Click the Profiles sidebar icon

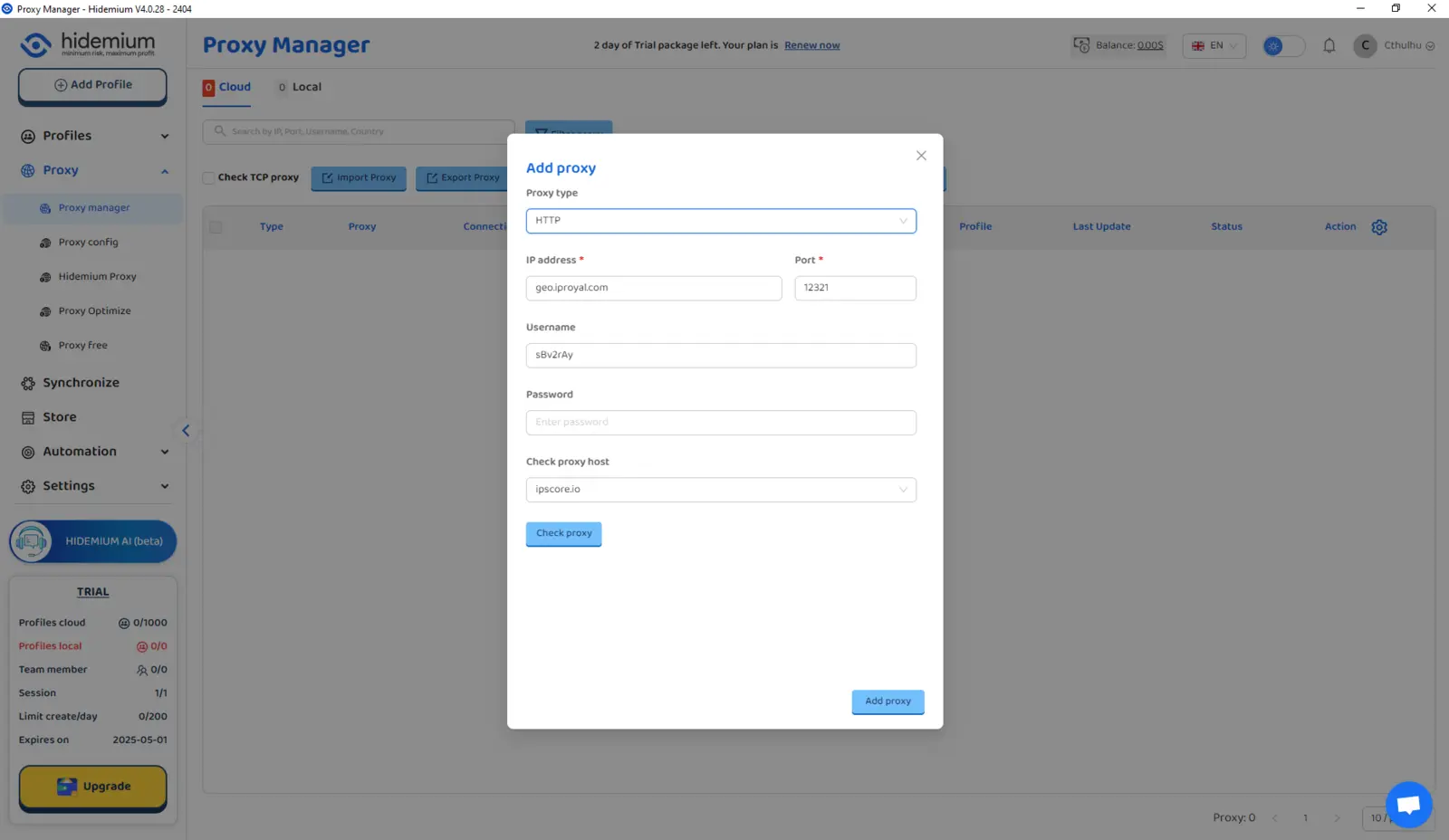(x=28, y=137)
